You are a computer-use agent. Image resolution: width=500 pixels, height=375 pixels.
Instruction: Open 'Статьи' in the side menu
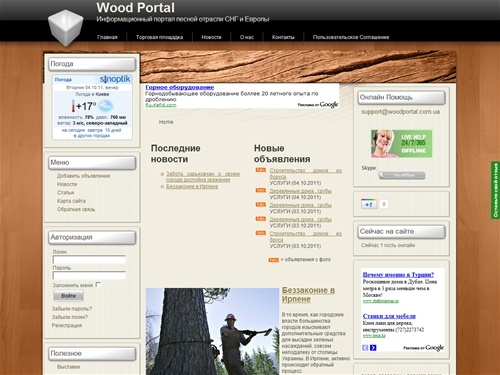point(65,192)
